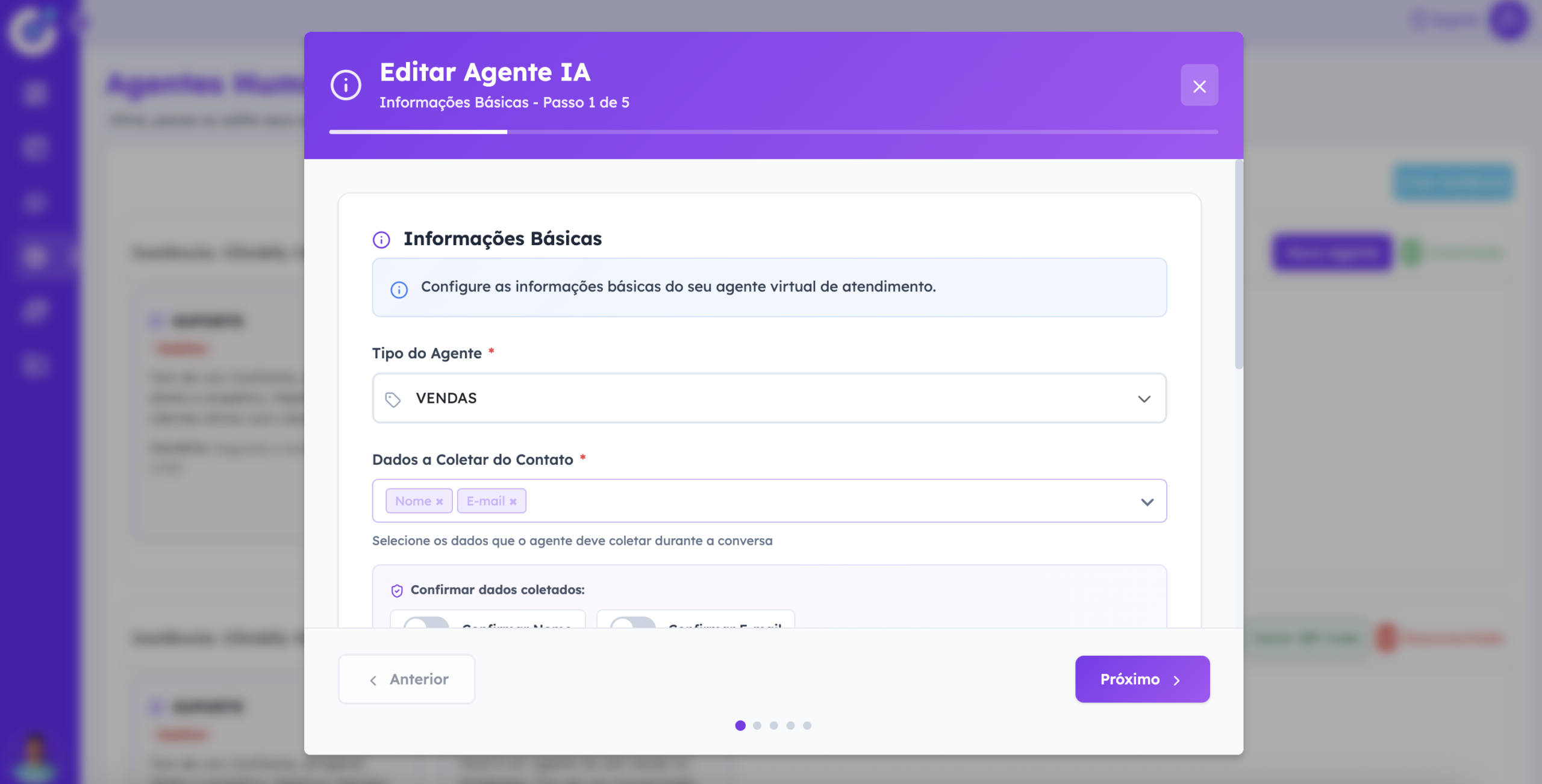The width and height of the screenshot is (1542, 784).
Task: Jump to step two pagination dot
Action: pos(757,726)
